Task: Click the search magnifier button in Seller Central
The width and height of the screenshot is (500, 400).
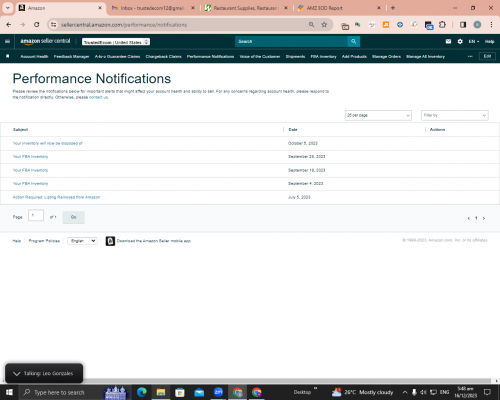Action: click(x=354, y=41)
